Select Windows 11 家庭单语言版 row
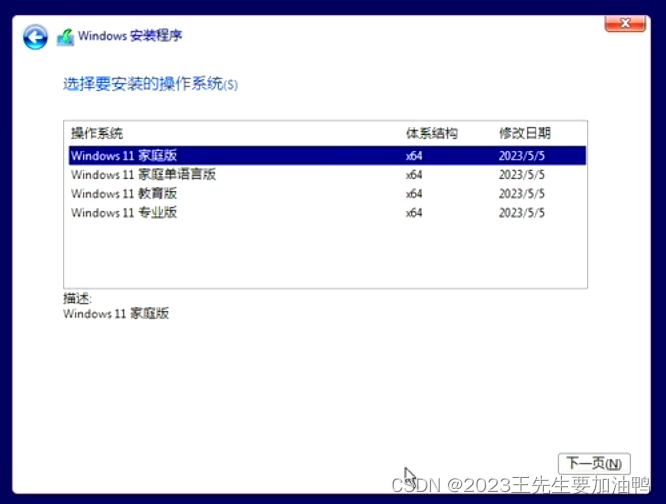The width and height of the screenshot is (666, 504). coord(327,175)
